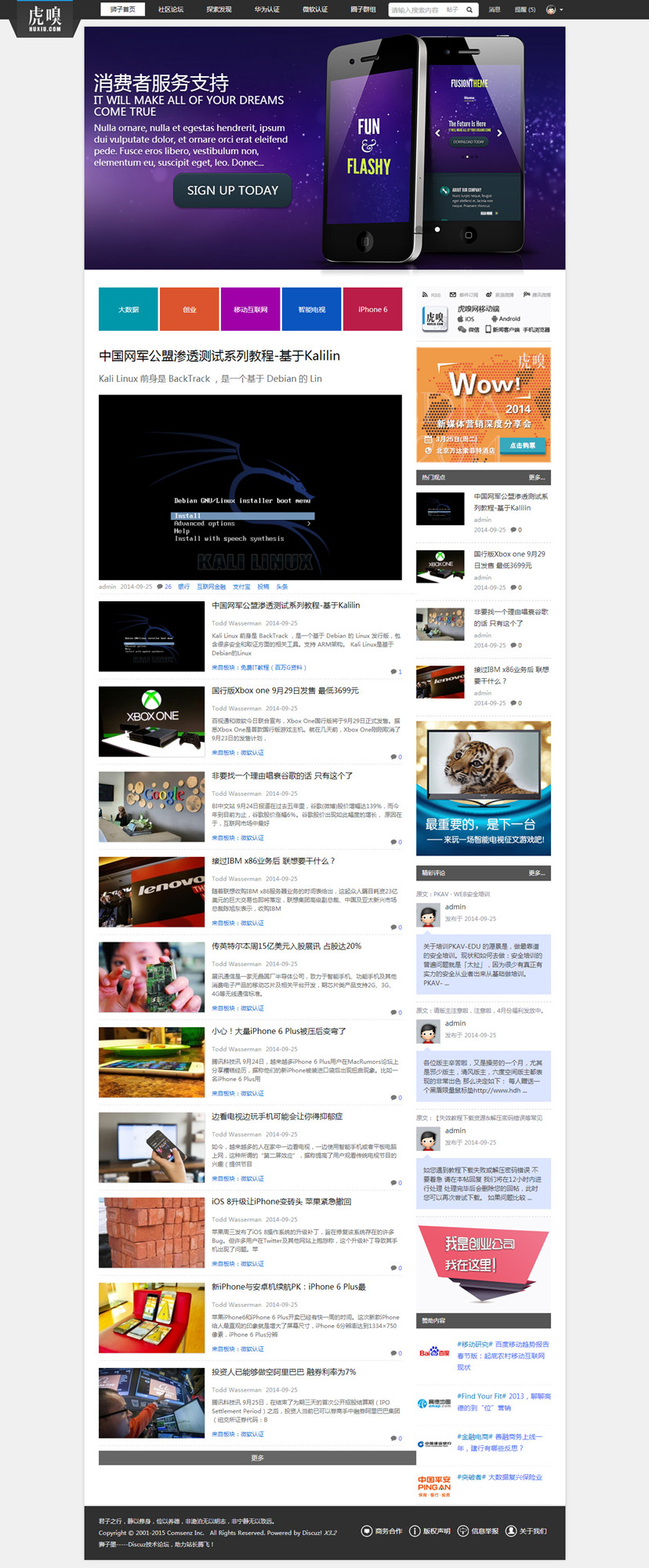Expand 更多 in the 精彩评论 header

pyautogui.click(x=536, y=873)
